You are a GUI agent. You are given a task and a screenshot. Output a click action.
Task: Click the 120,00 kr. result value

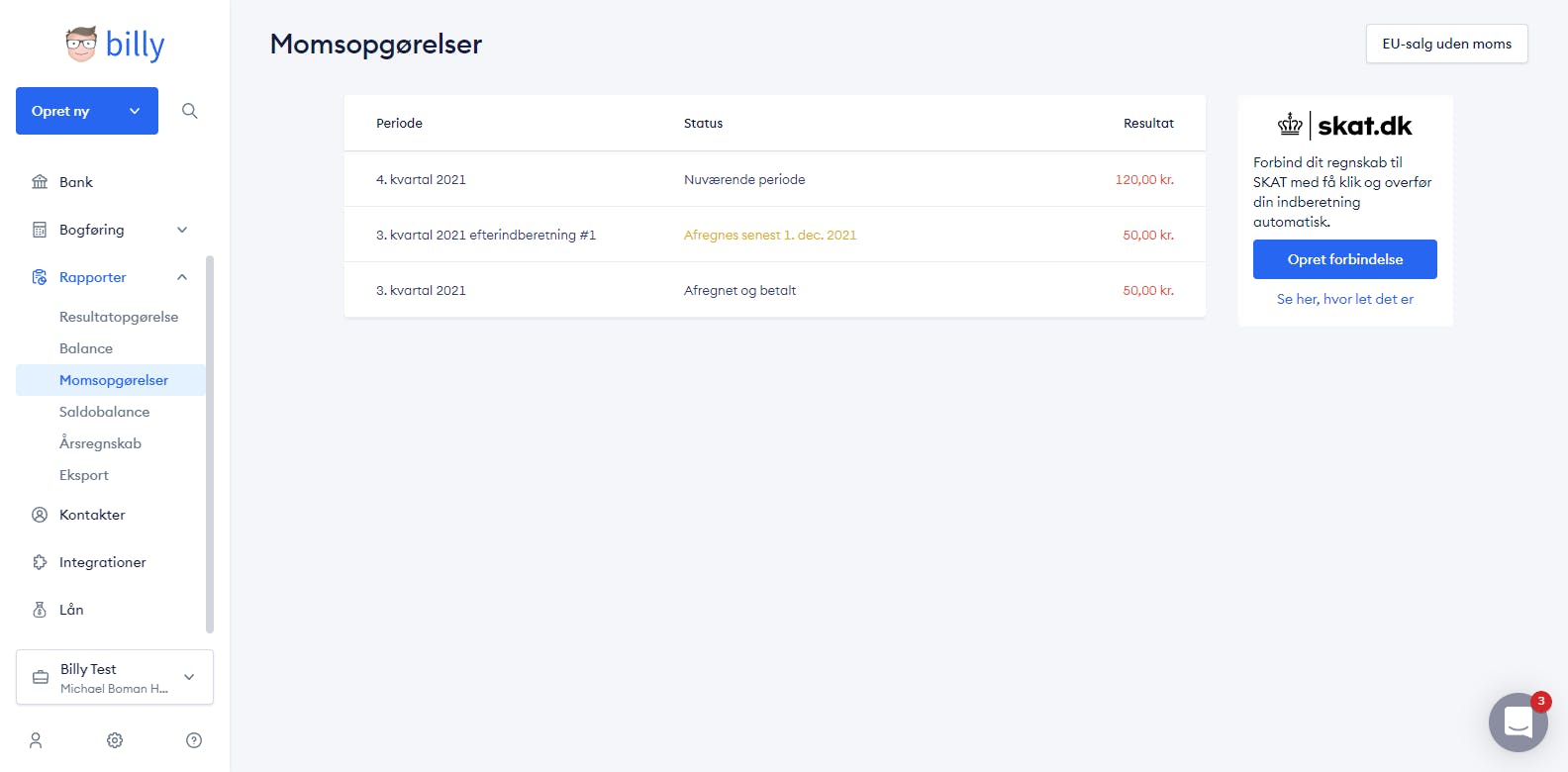(1144, 179)
